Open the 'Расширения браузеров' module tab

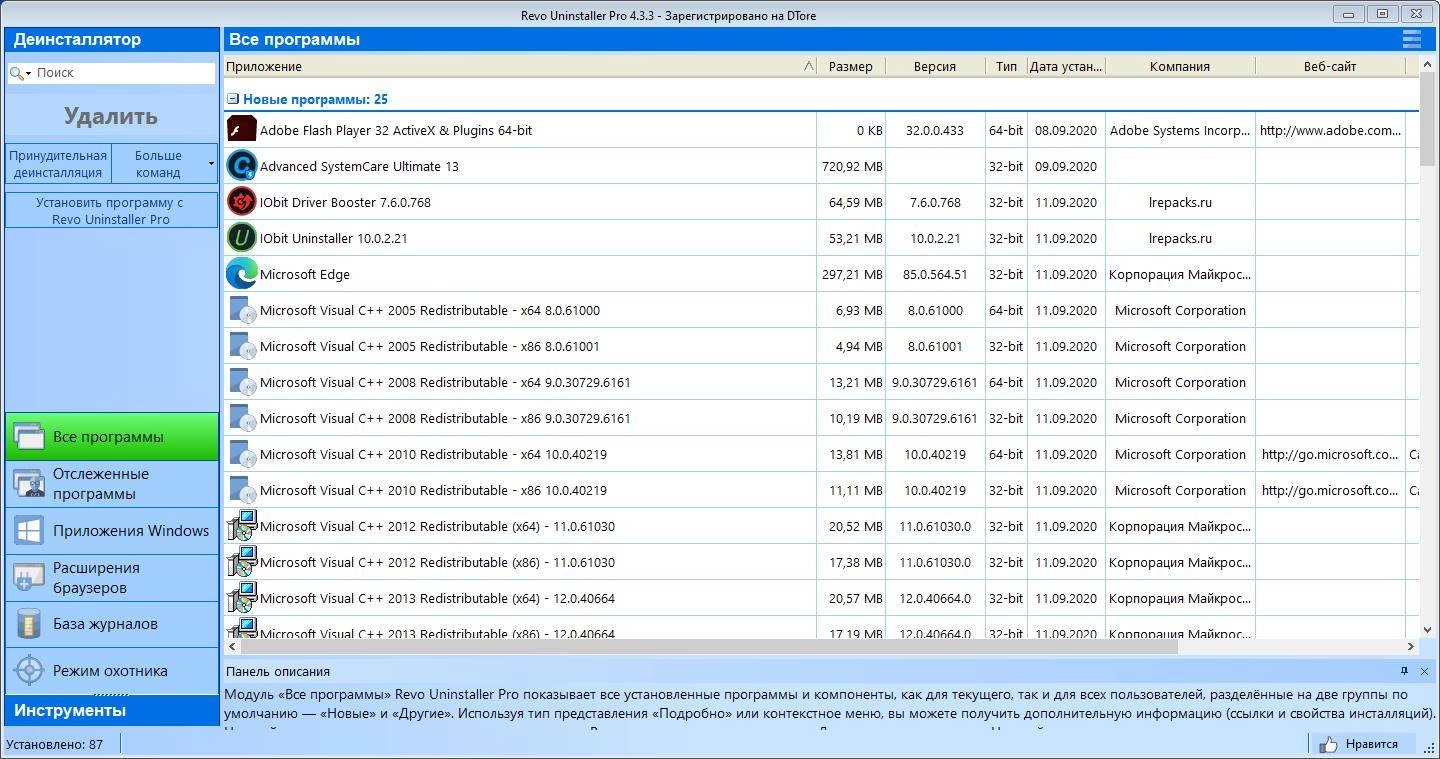point(112,577)
